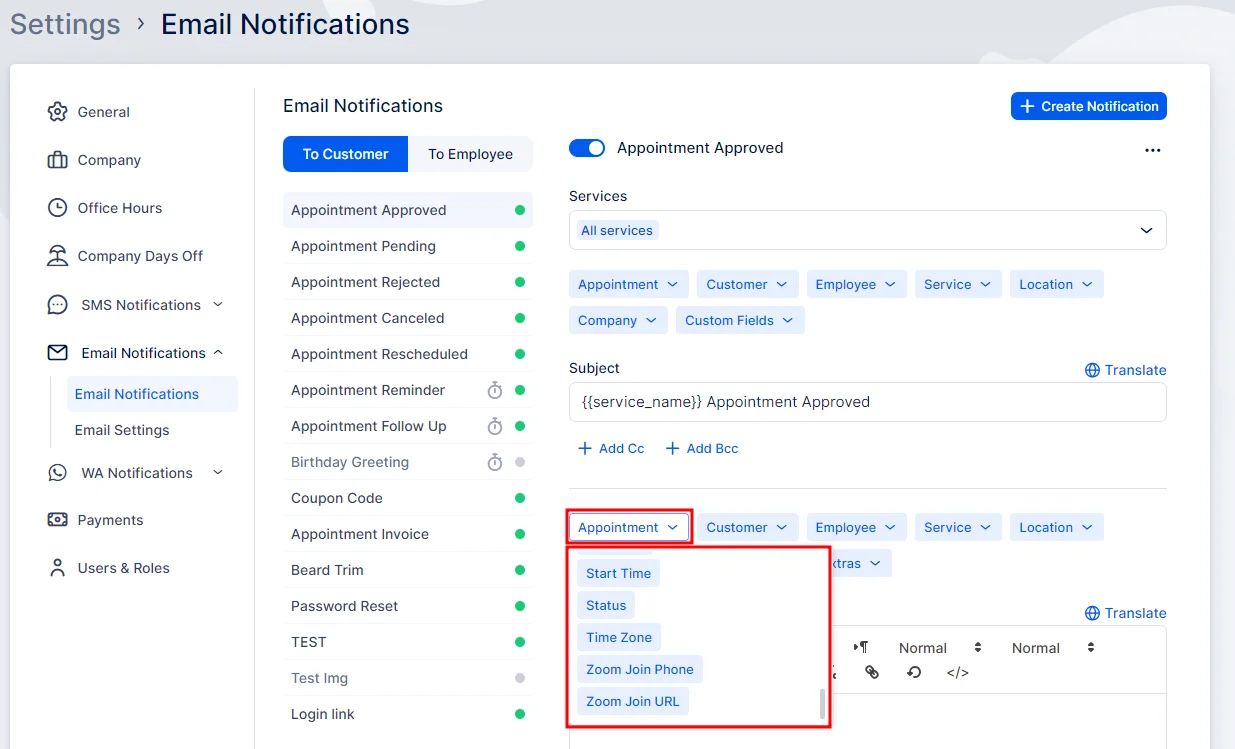This screenshot has height=749, width=1235.
Task: Open Email Settings in the sidebar
Action: [x=122, y=430]
